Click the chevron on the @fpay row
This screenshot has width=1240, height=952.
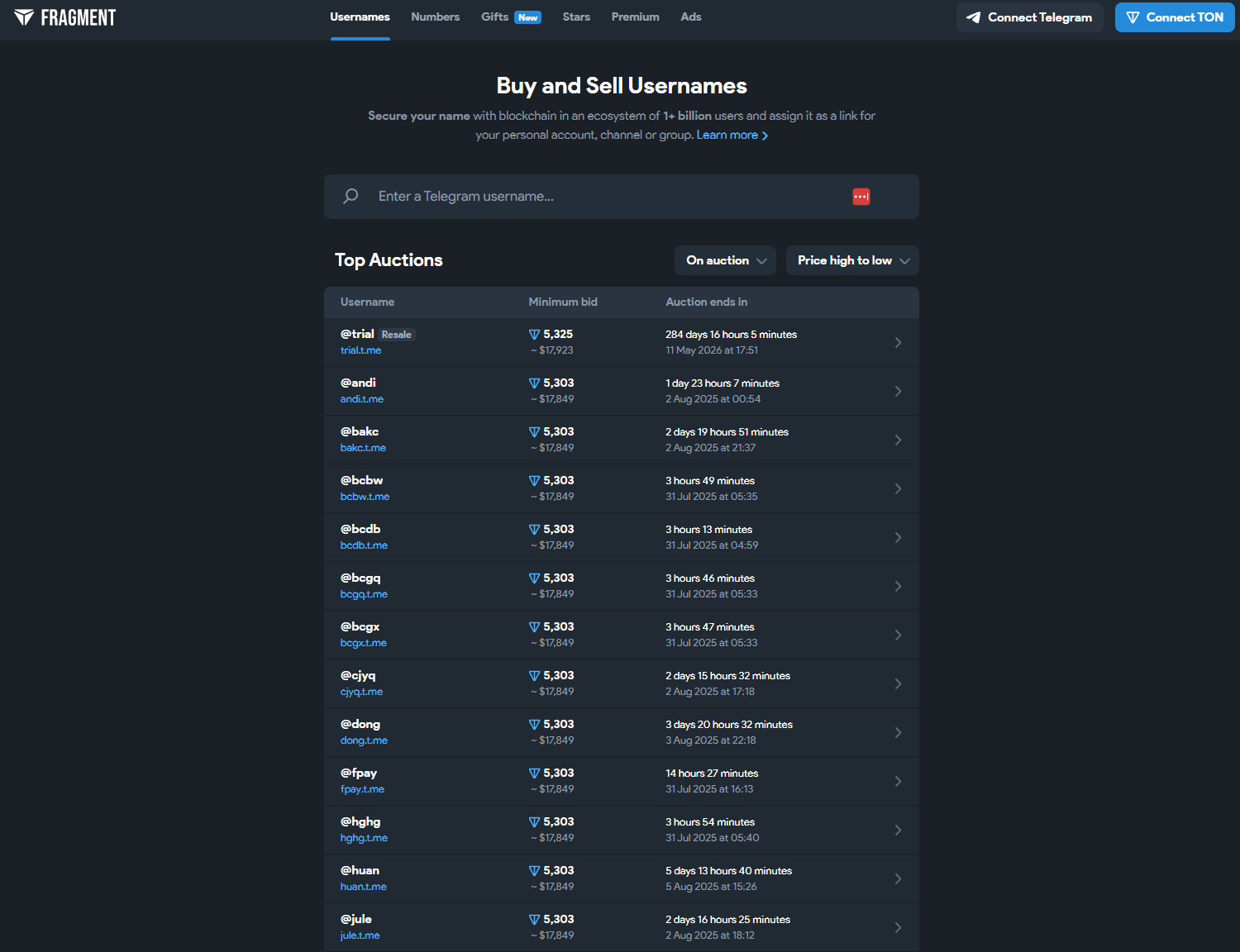click(898, 781)
